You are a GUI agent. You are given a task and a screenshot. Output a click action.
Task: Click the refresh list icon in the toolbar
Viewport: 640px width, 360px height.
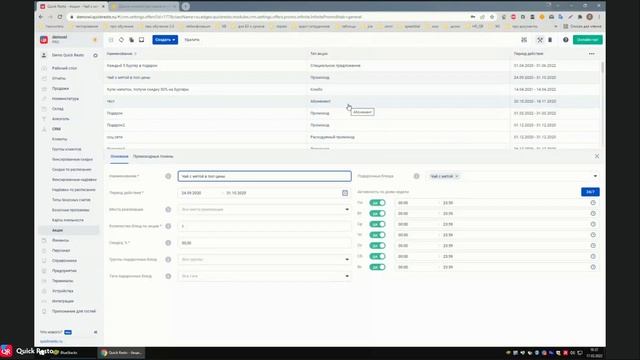(x=121, y=40)
